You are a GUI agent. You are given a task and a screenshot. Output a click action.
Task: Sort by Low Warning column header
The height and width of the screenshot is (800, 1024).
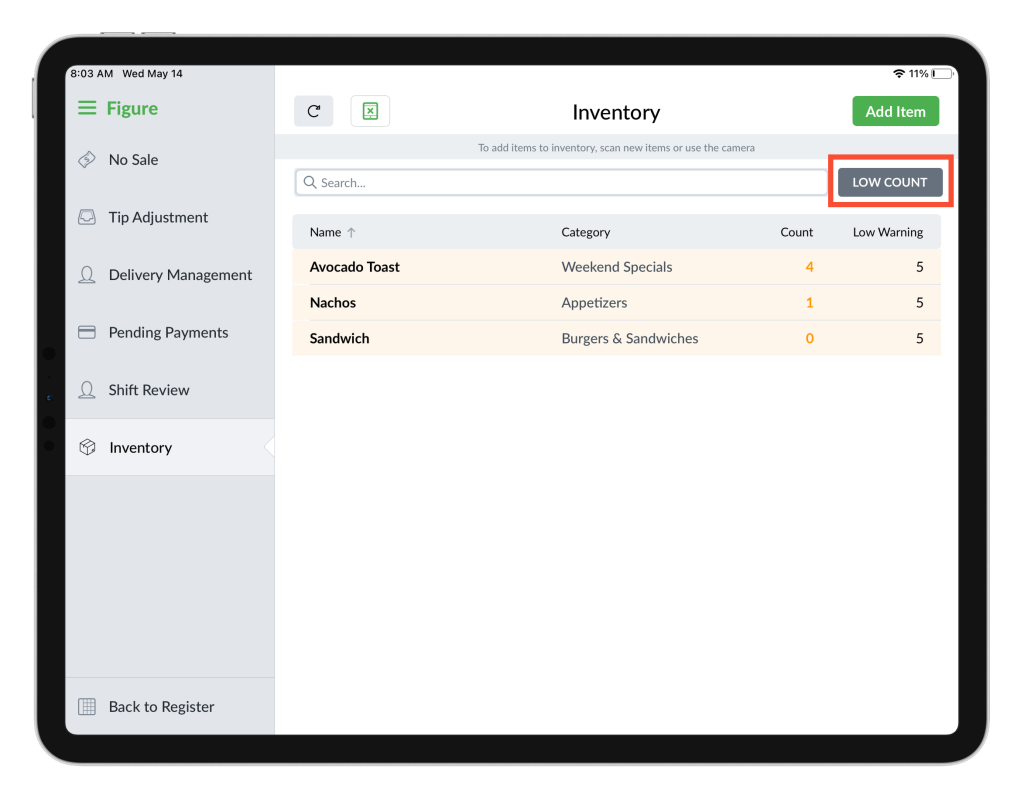click(888, 232)
